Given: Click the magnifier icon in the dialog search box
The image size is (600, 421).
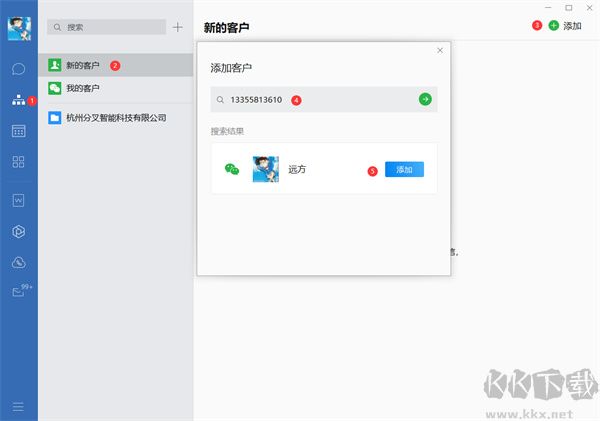Looking at the screenshot, I should pyautogui.click(x=220, y=100).
